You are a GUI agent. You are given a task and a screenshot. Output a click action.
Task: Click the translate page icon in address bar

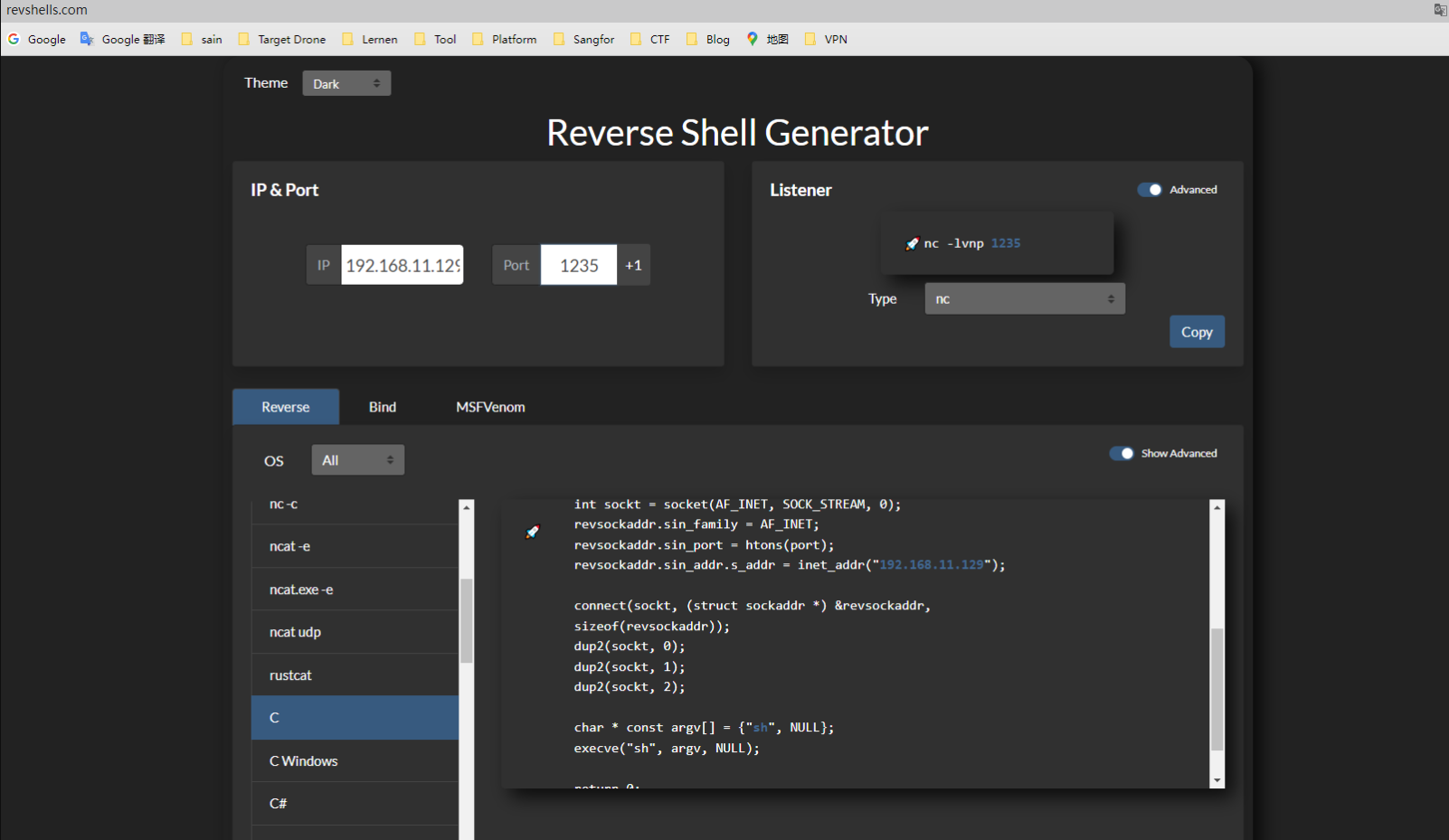click(1440, 10)
